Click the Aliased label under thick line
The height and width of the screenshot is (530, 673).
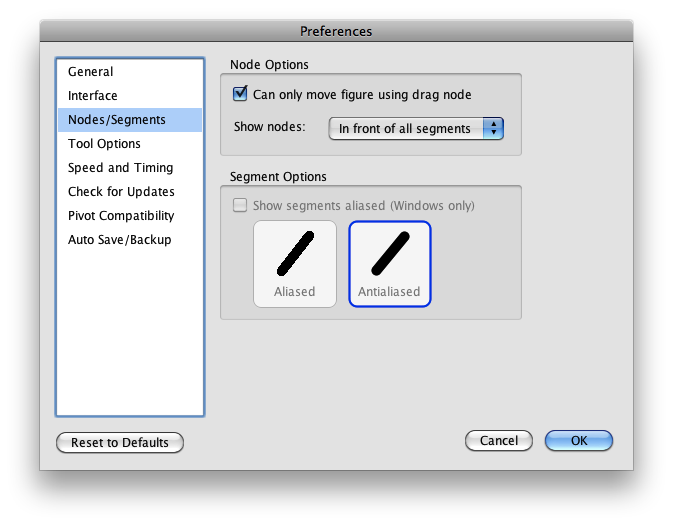(x=295, y=292)
